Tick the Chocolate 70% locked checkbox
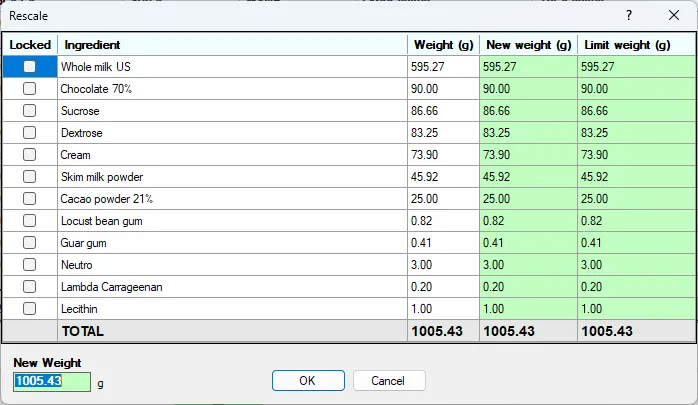 29,89
